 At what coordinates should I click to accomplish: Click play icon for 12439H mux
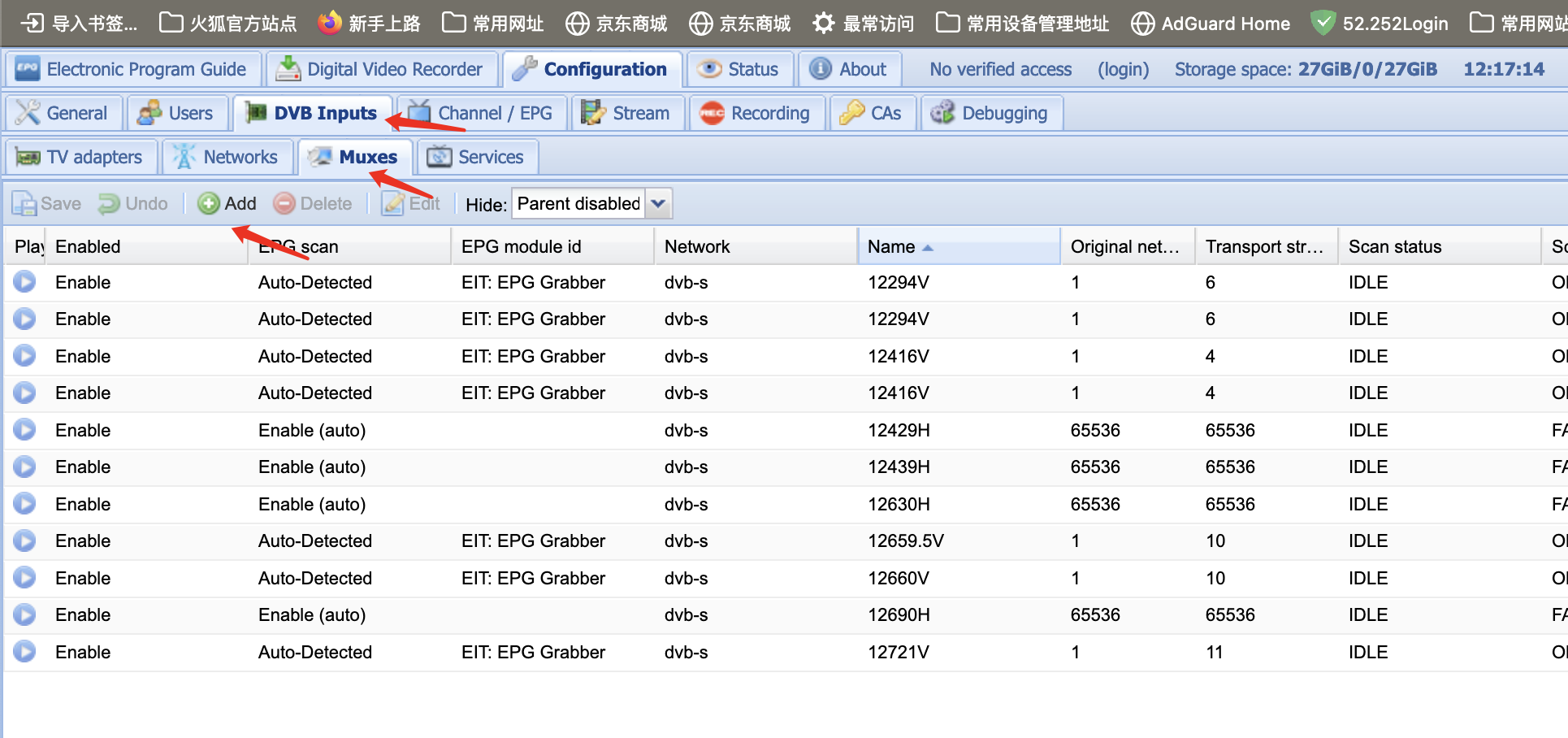[24, 467]
